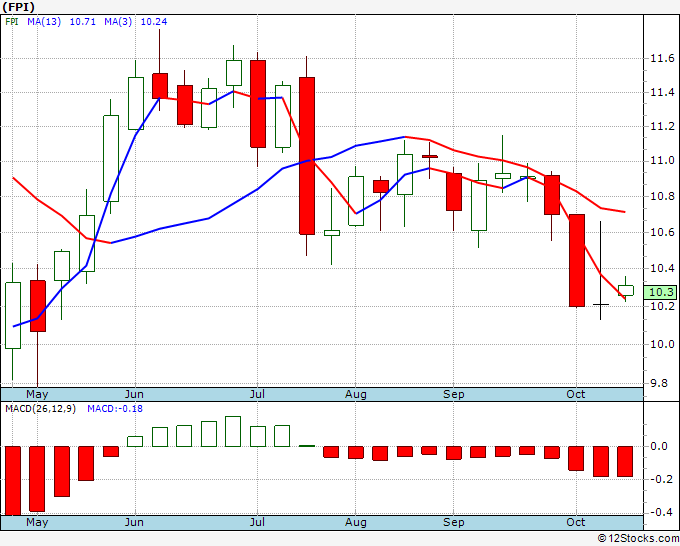Click the last green candlestick near 10.3
This screenshot has width=680, height=546.
pos(625,290)
